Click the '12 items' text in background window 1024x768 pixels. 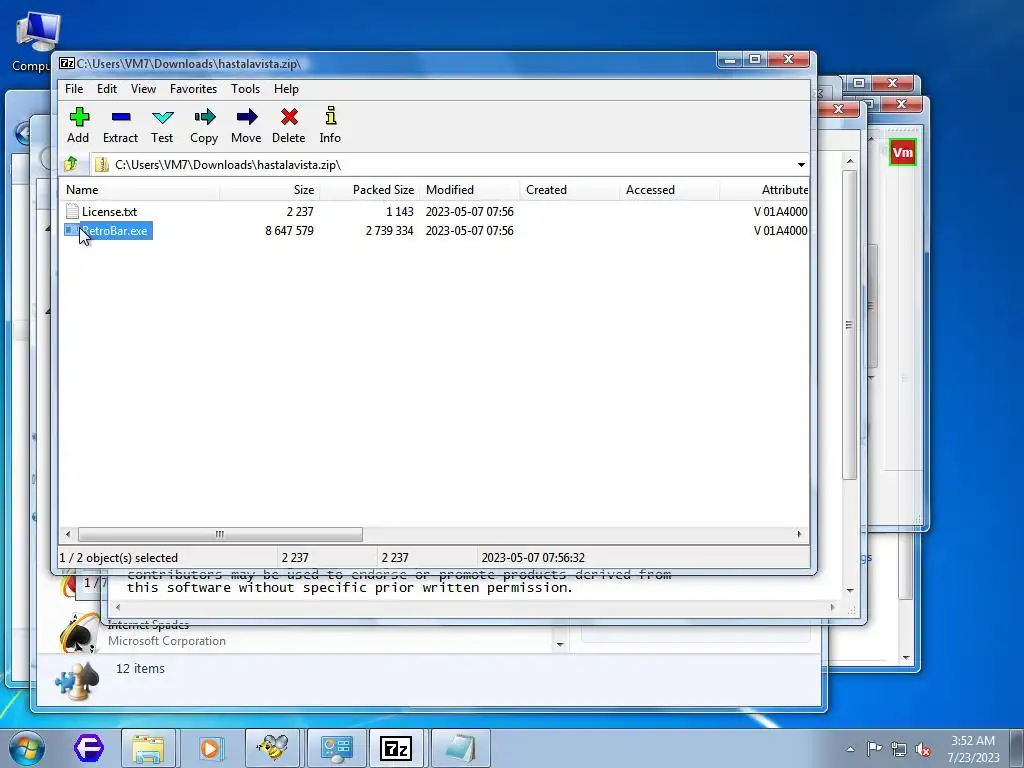tap(140, 669)
